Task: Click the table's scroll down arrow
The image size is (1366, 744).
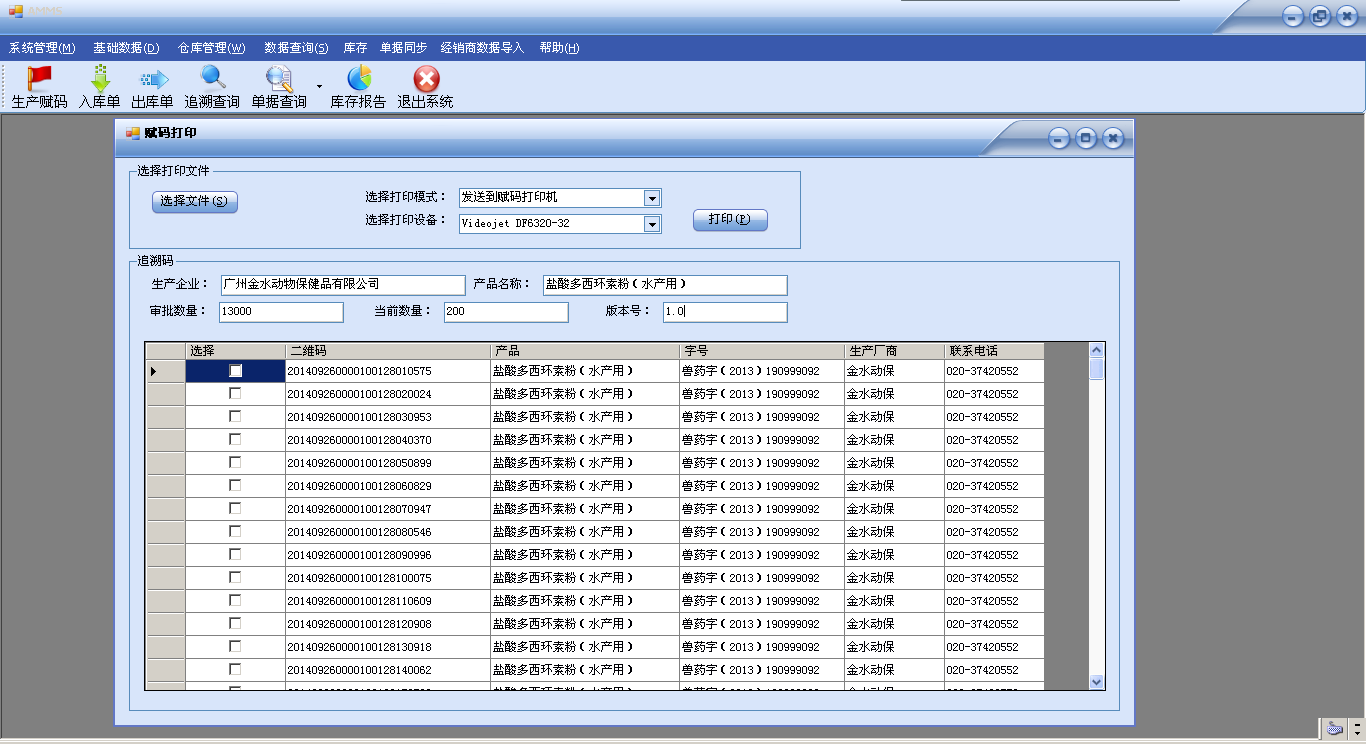Action: click(1096, 681)
